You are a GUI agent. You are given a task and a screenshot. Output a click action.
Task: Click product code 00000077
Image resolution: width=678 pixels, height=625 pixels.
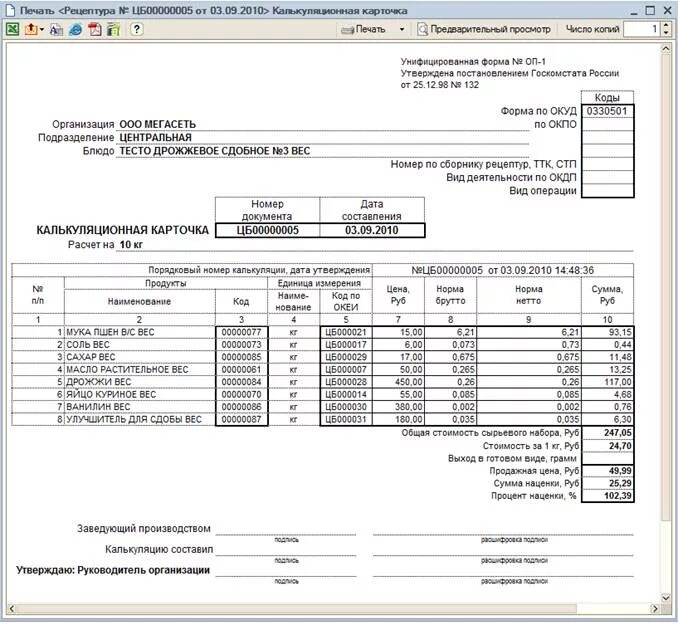click(242, 332)
